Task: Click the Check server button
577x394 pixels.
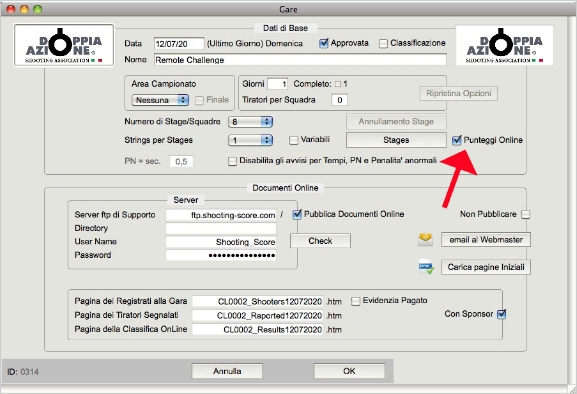Action: click(320, 241)
